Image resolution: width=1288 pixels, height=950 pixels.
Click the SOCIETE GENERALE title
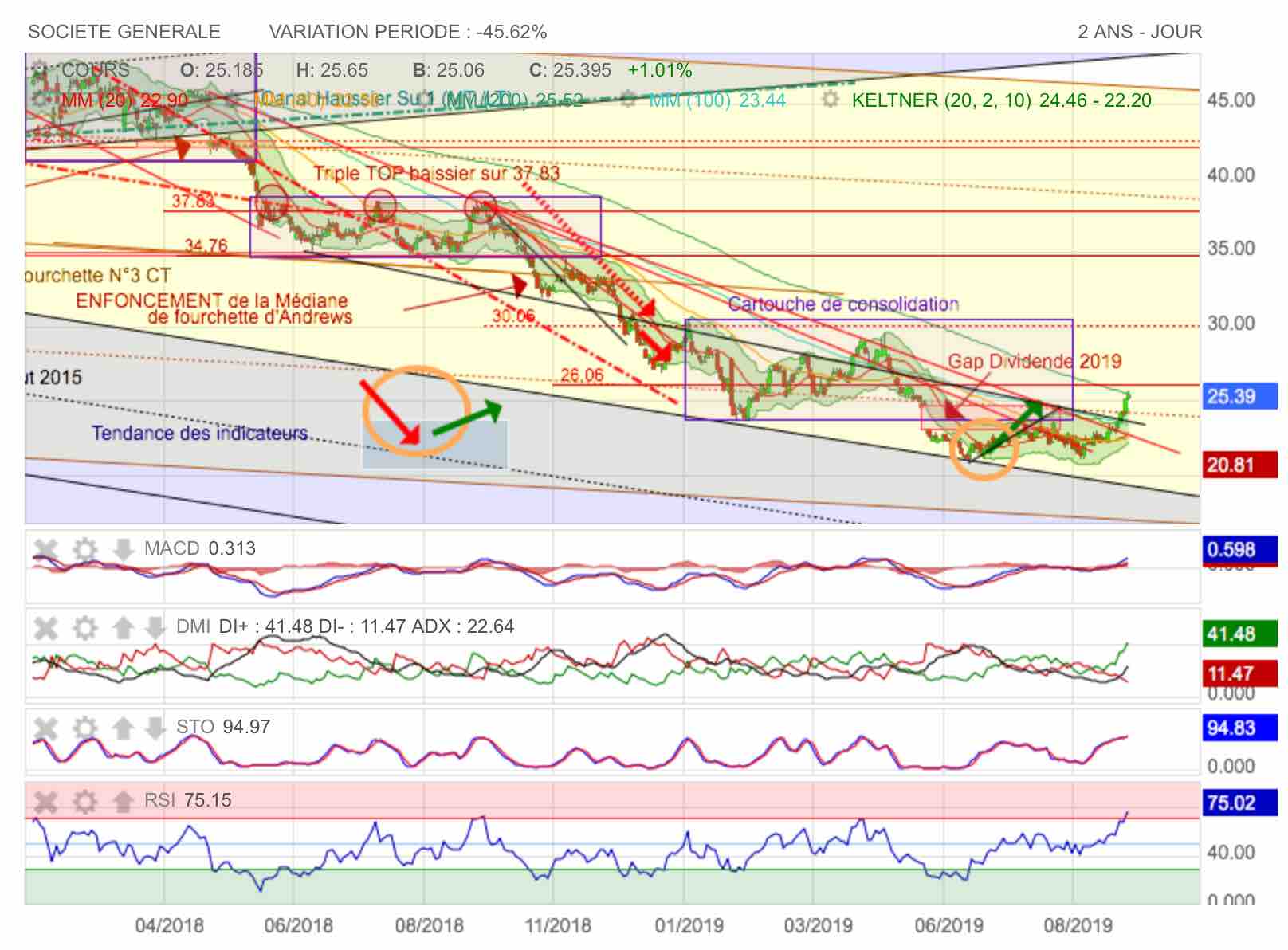click(124, 32)
